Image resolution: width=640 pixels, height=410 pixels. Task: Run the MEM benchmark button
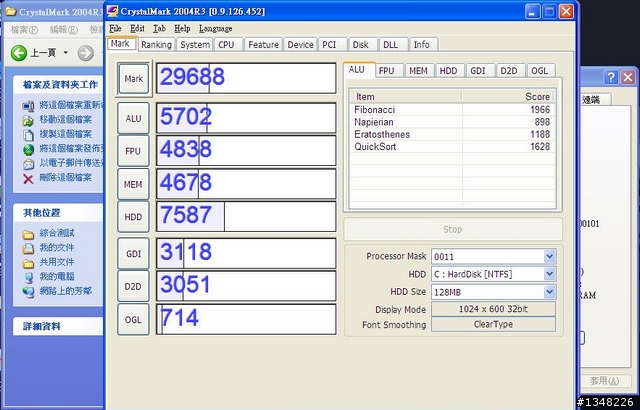click(x=133, y=184)
